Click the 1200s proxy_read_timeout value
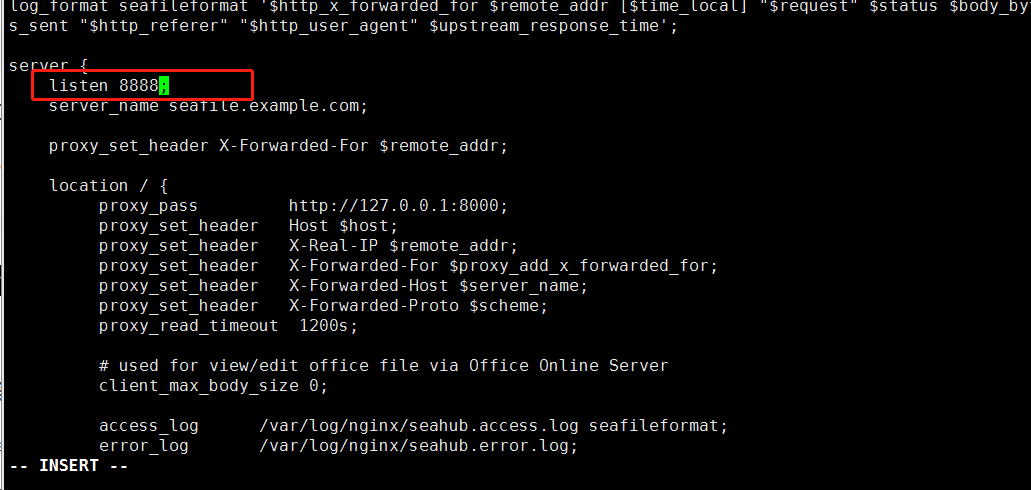1031x490 pixels. [x=323, y=326]
